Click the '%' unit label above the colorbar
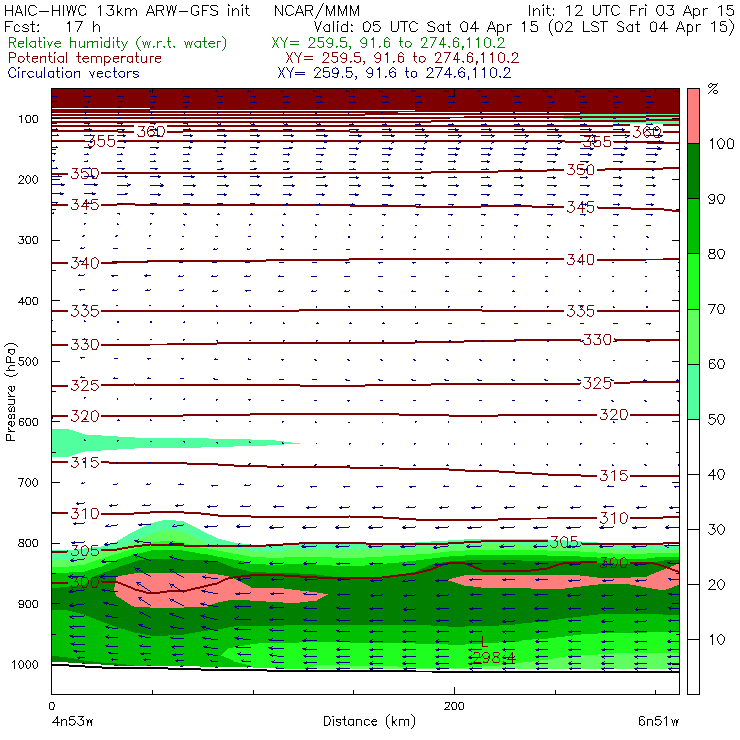 point(713,89)
